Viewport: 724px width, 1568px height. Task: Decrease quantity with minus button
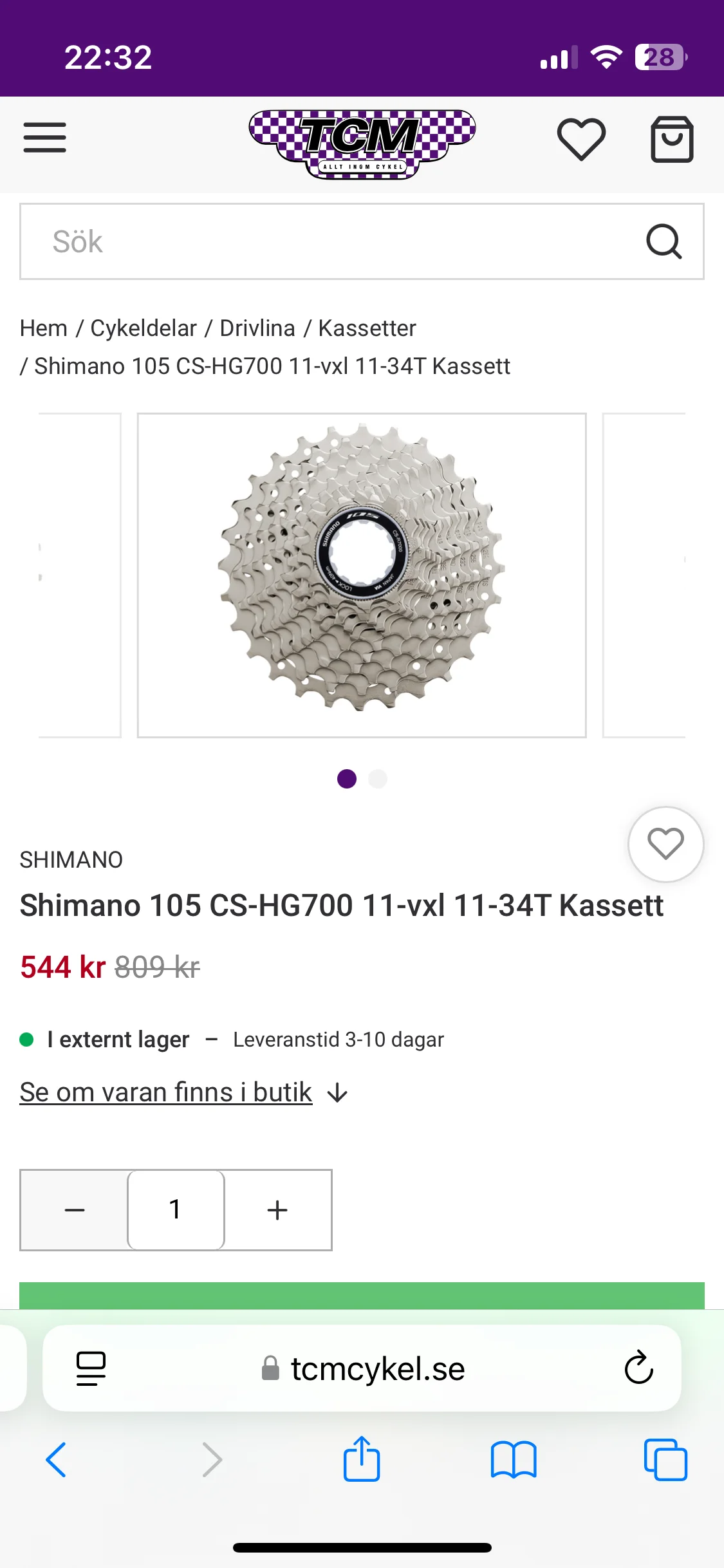pyautogui.click(x=75, y=1210)
